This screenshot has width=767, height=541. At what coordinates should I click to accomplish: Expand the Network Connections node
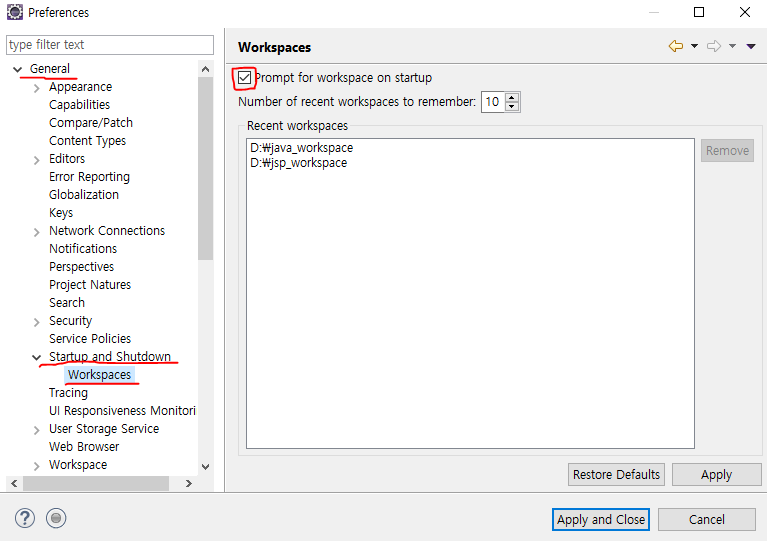pos(37,232)
